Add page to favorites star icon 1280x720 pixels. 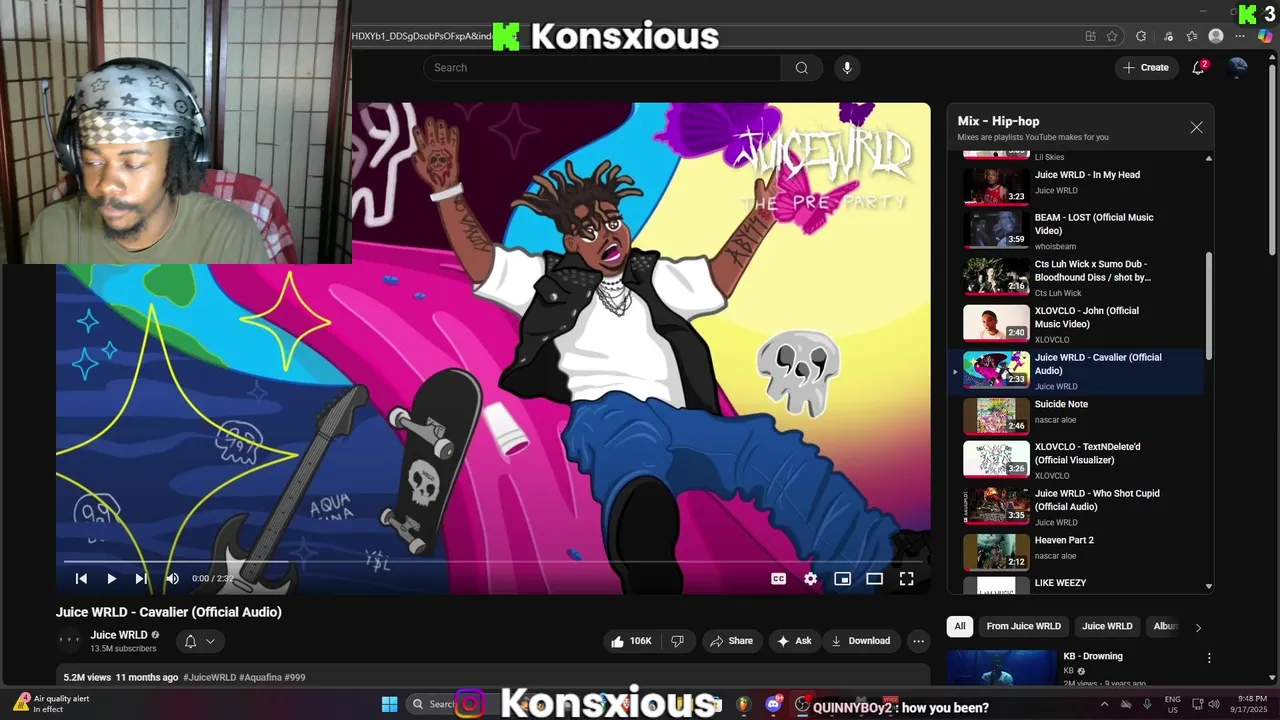click(x=1112, y=36)
